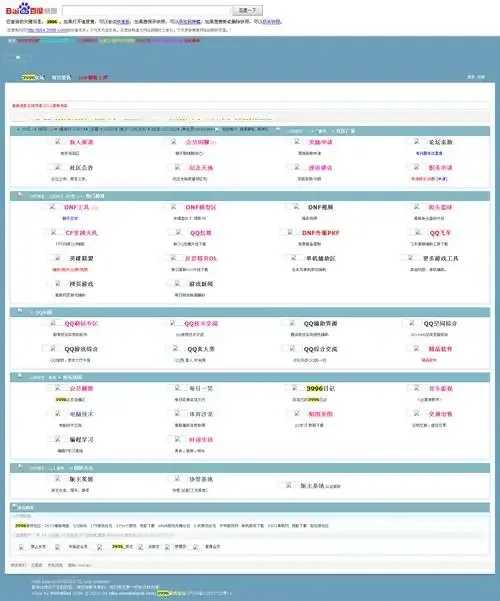Viewport: 500px width, 601px height.
Task: Open the DNF视频 forum link
Action: [x=321, y=207]
